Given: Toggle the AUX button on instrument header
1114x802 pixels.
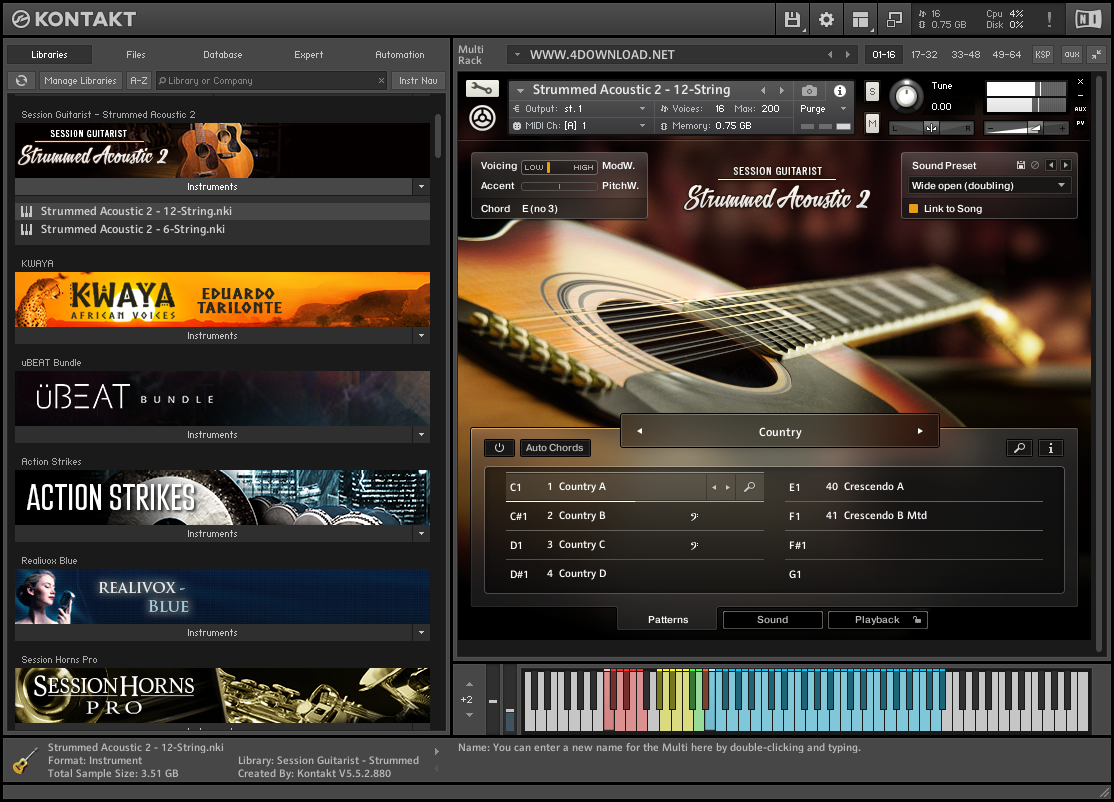Looking at the screenshot, I should pos(1081,109).
